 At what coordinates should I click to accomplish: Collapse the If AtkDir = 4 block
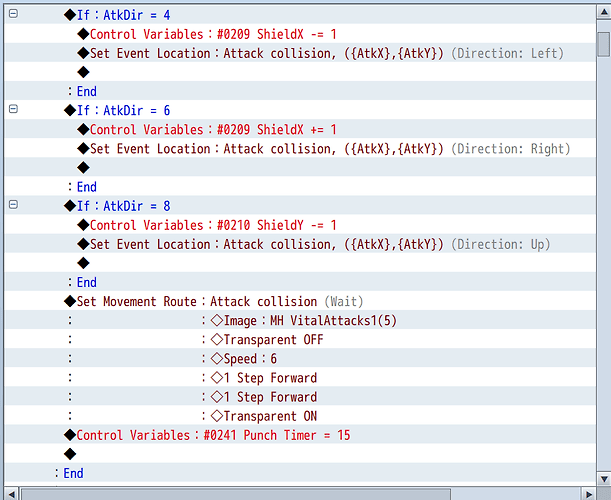13,14
